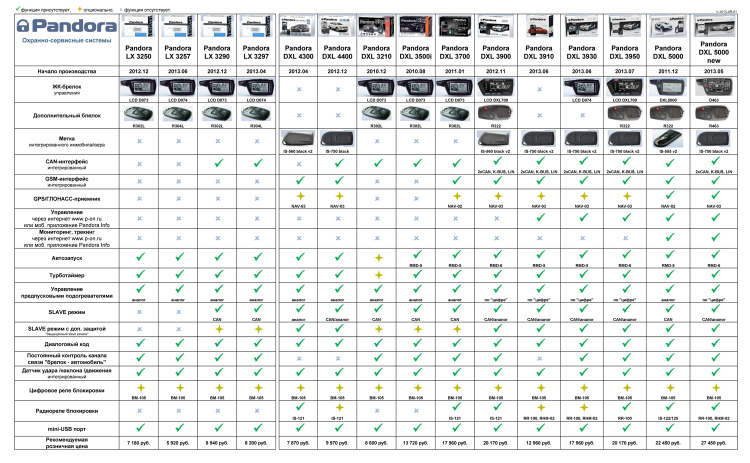Viewport: 750px width, 463px height.
Task: Click the Pandora LX 3257 model name
Action: (178, 52)
